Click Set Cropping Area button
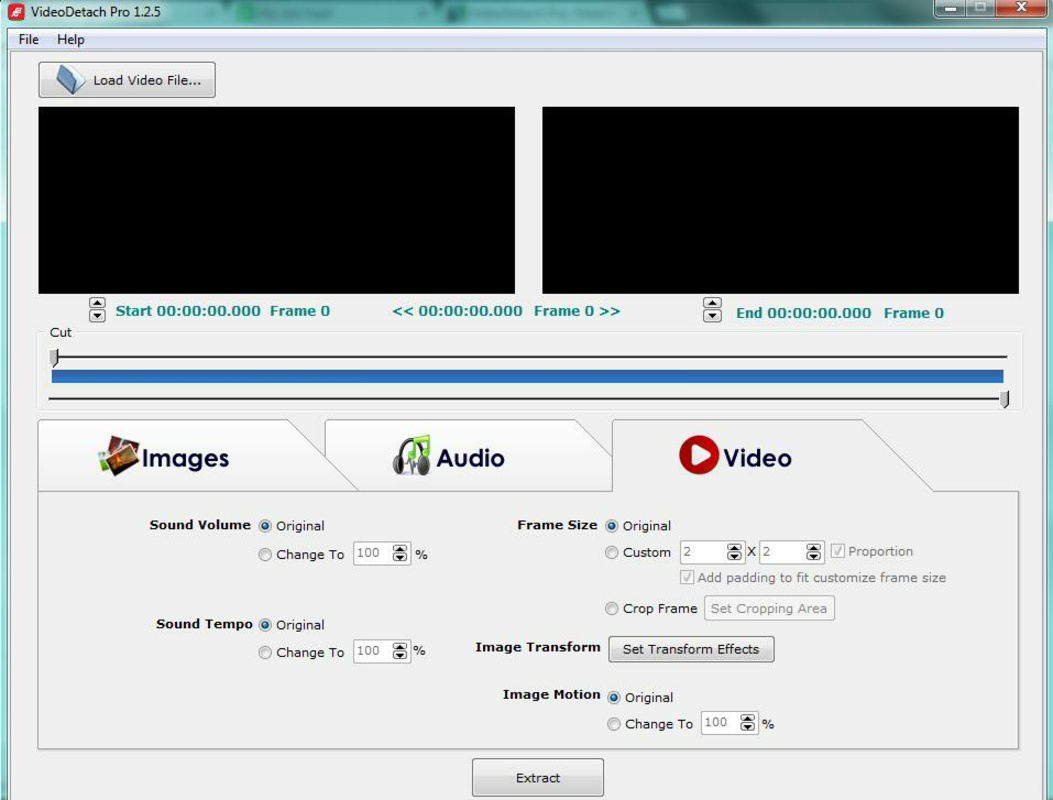1053x800 pixels. click(769, 608)
